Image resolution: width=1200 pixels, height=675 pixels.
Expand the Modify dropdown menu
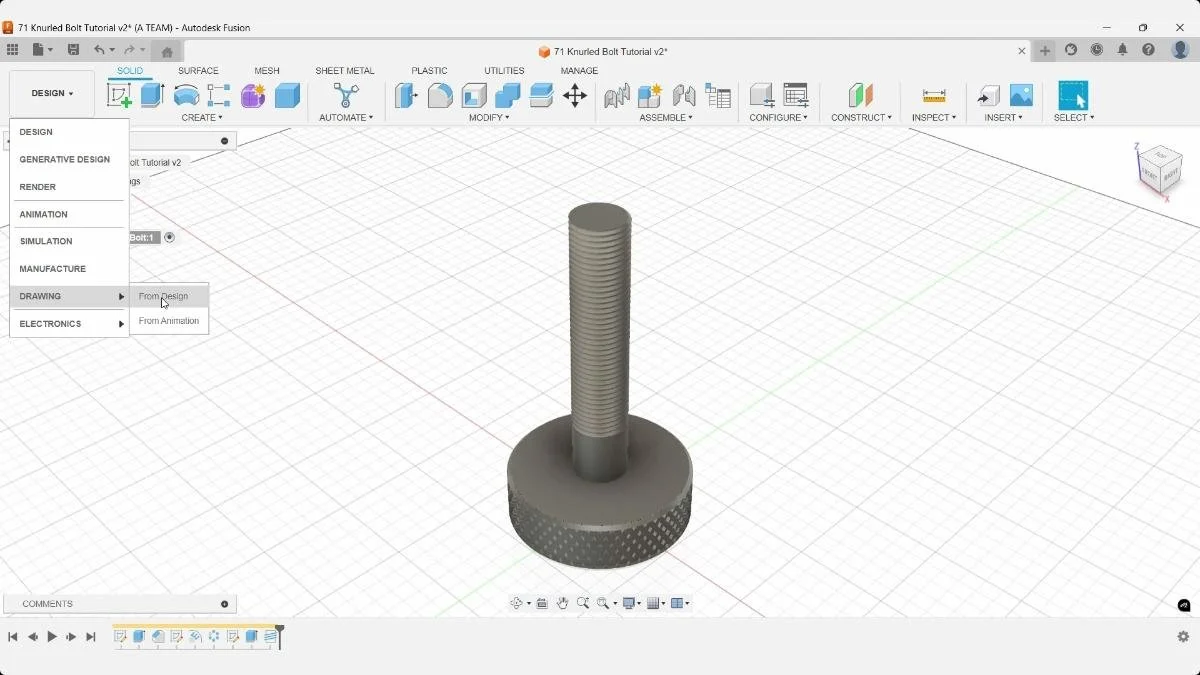489,118
